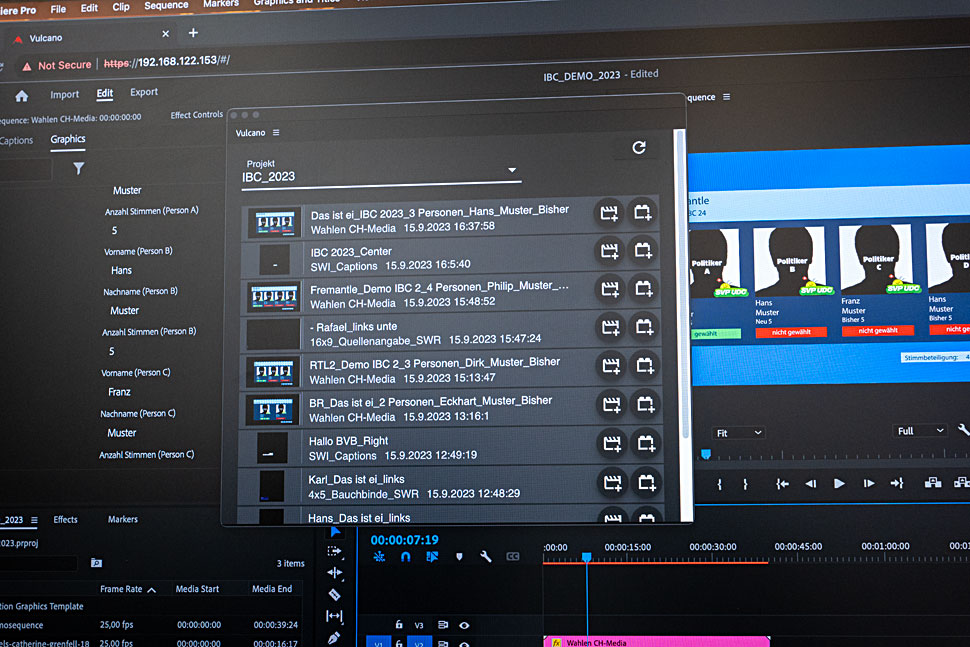Step back one frame in program monitor
Image resolution: width=970 pixels, height=647 pixels.
click(x=810, y=484)
